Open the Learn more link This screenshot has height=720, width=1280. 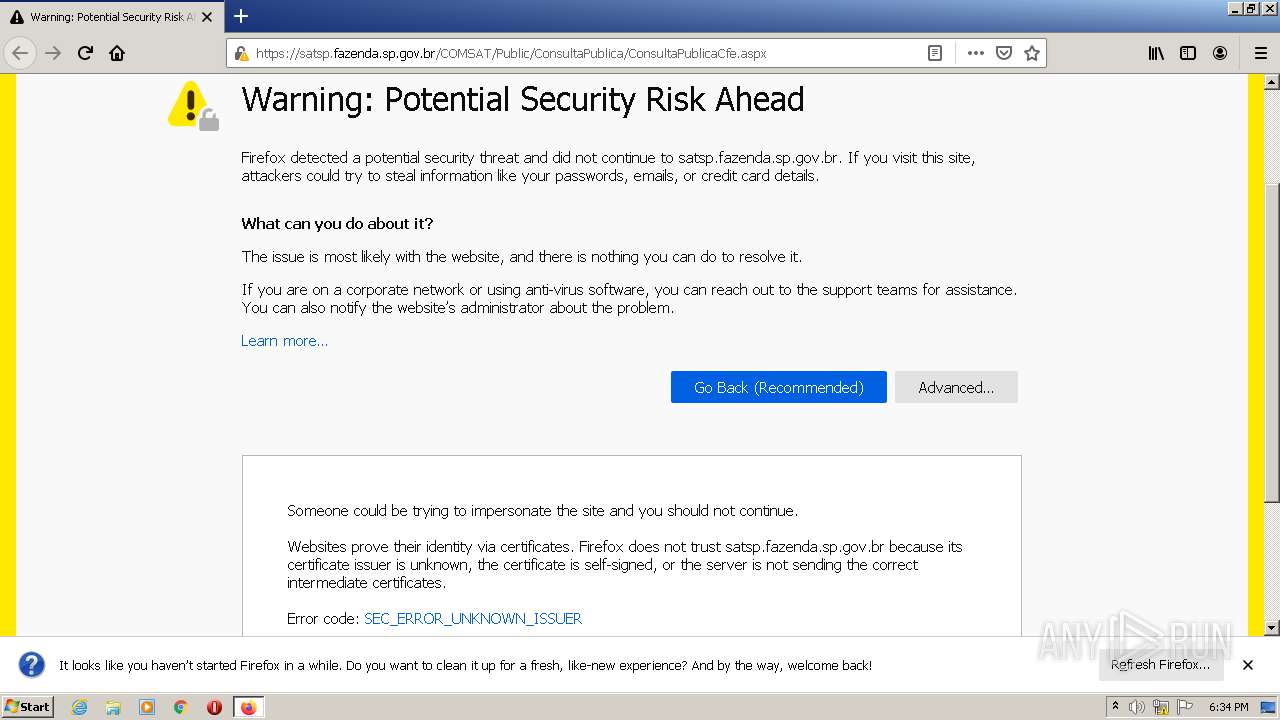[x=284, y=341]
